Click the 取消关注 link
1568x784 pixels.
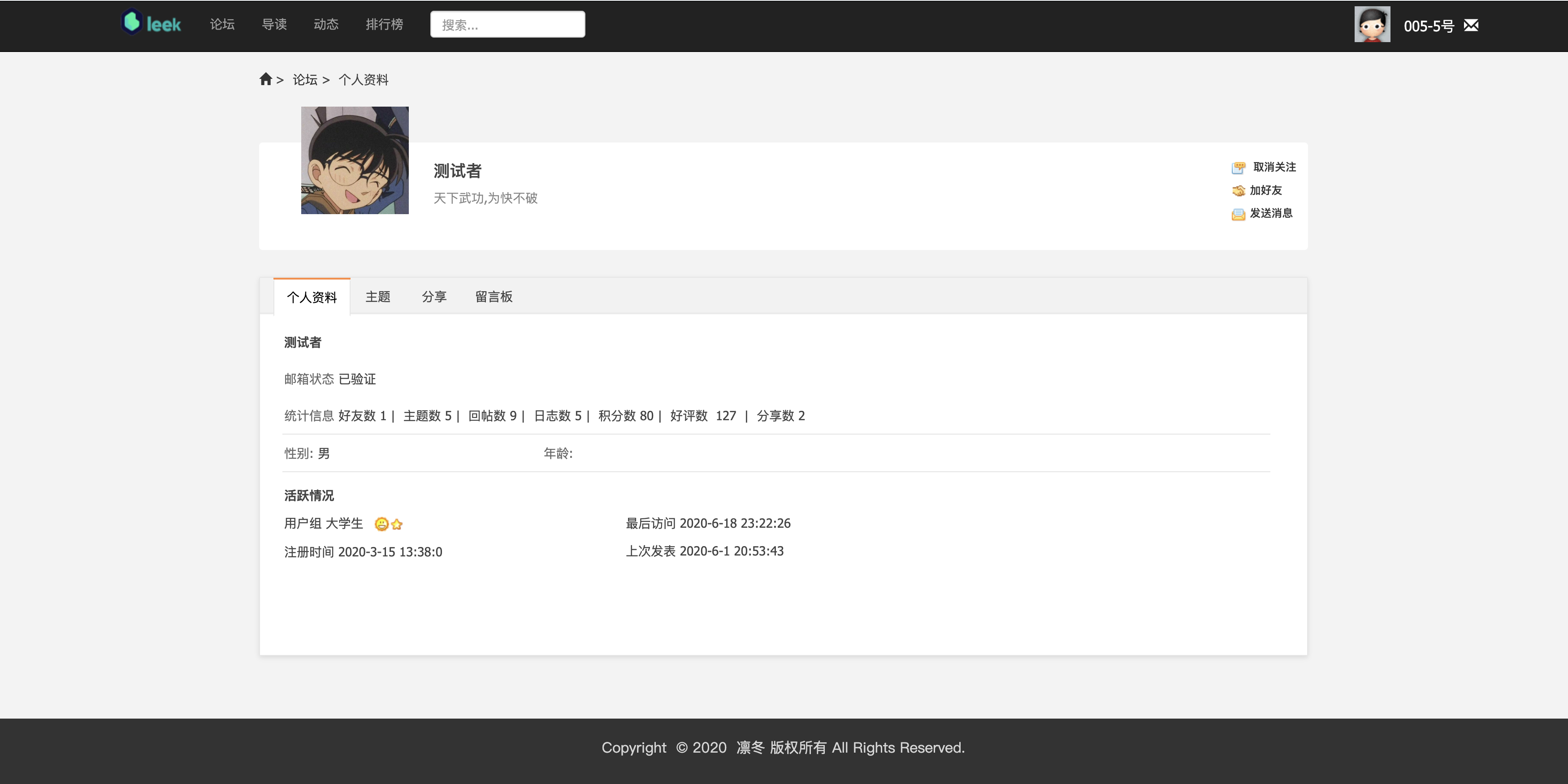coord(1274,167)
